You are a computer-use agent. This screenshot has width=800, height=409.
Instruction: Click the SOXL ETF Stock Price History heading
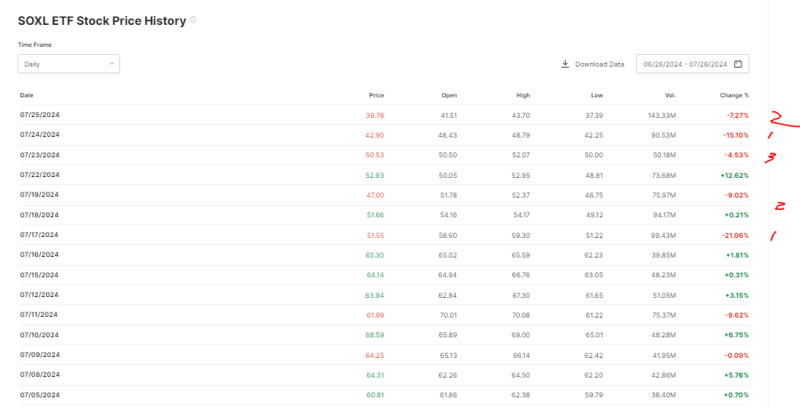[x=102, y=21]
